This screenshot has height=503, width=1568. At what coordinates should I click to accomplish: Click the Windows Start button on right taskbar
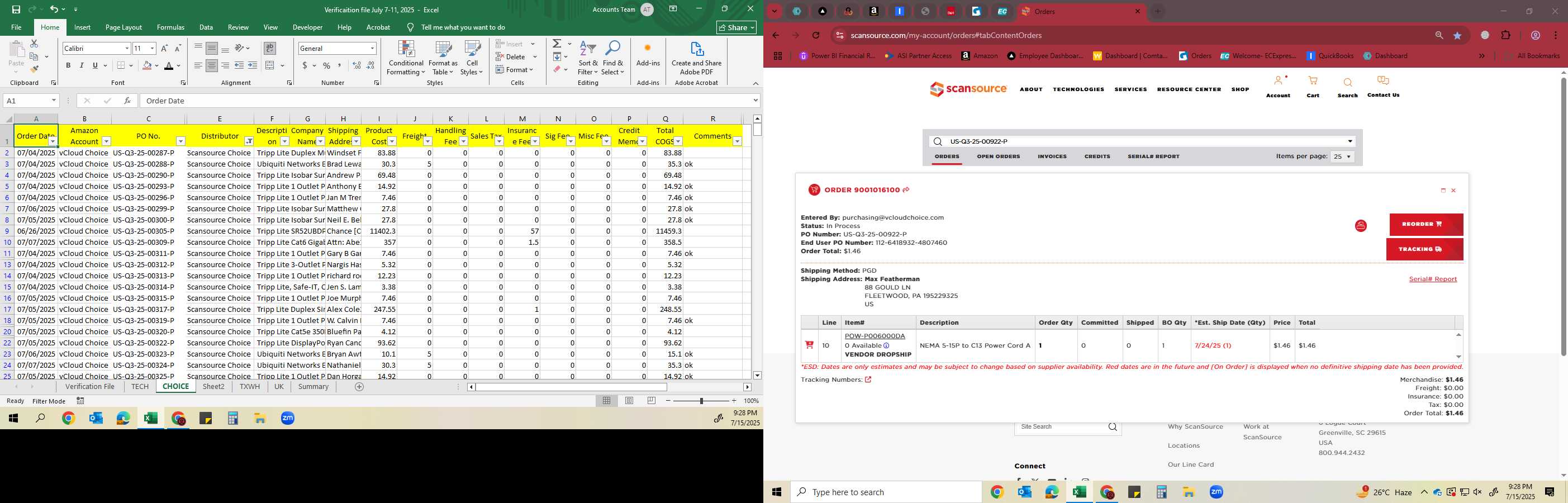pyautogui.click(x=777, y=492)
